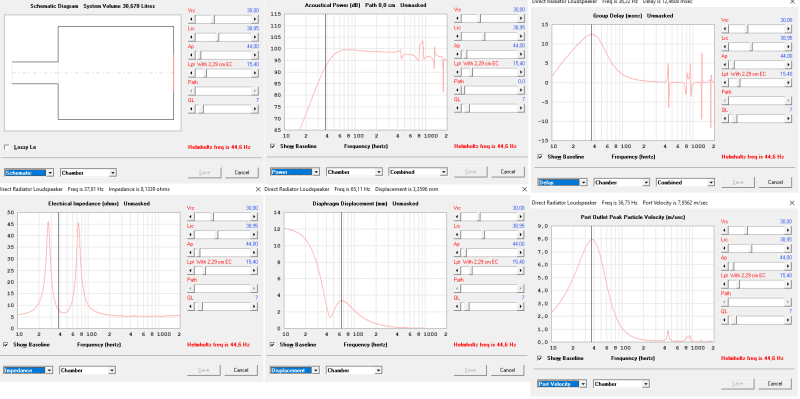This screenshot has width=800, height=399.
Task: Decrease Vrc with left arrow in Schematic panel
Action: pyautogui.click(x=191, y=19)
